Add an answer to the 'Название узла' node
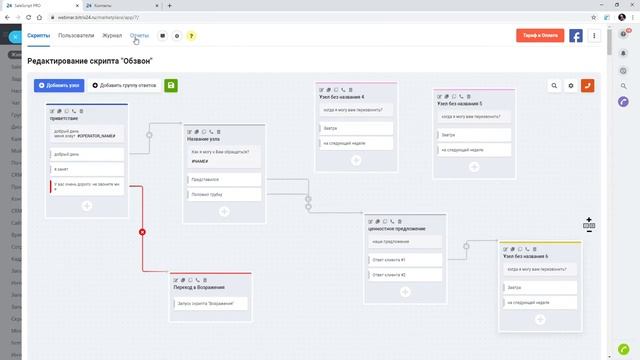 coord(224,211)
